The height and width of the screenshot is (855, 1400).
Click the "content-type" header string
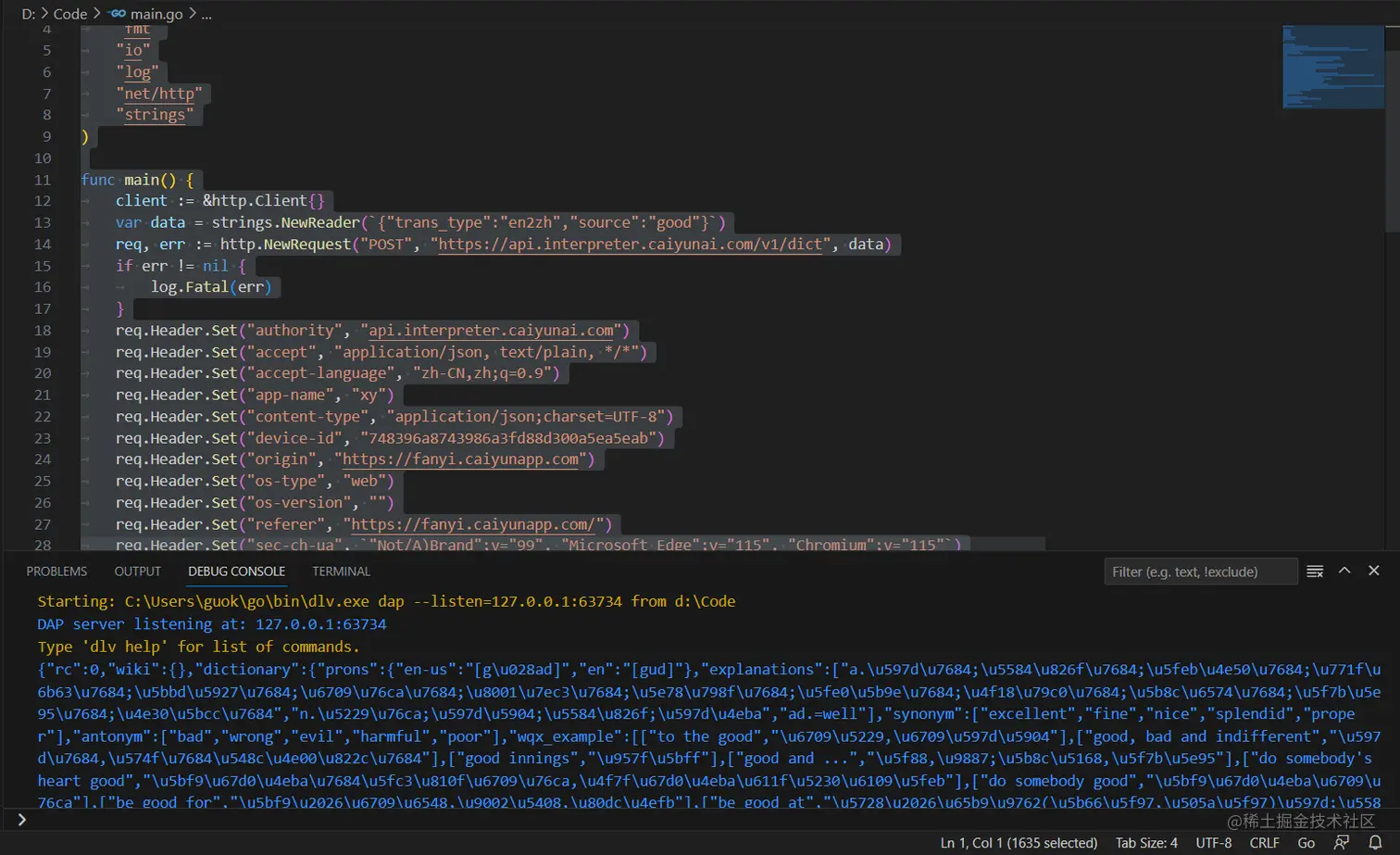pos(307,417)
